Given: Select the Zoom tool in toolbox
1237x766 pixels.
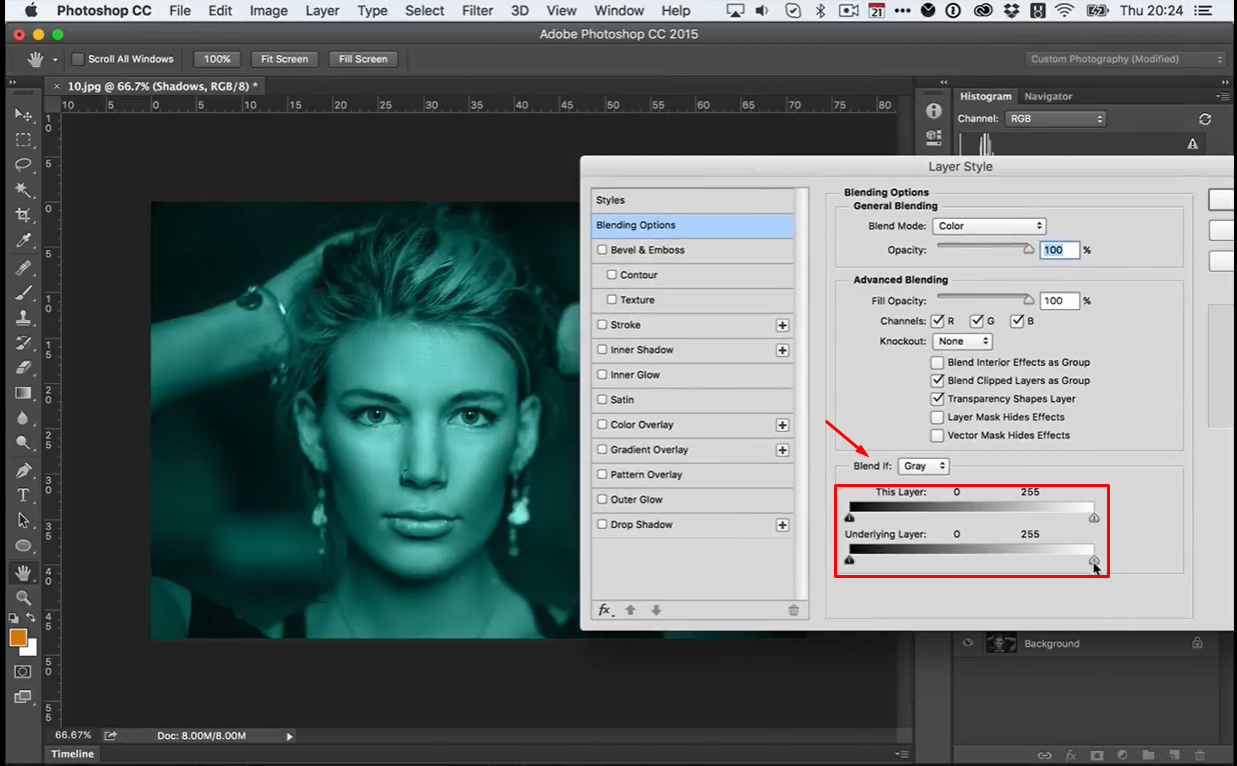Looking at the screenshot, I should click(x=23, y=597).
